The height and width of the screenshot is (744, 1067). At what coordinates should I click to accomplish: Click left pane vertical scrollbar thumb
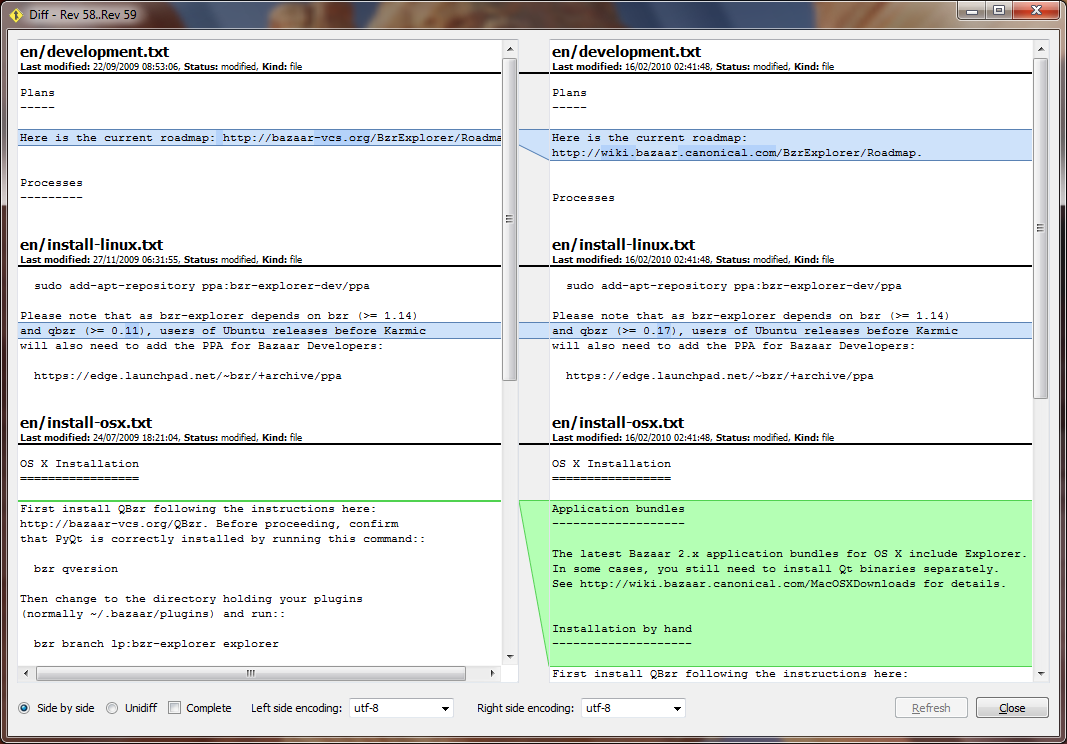510,219
